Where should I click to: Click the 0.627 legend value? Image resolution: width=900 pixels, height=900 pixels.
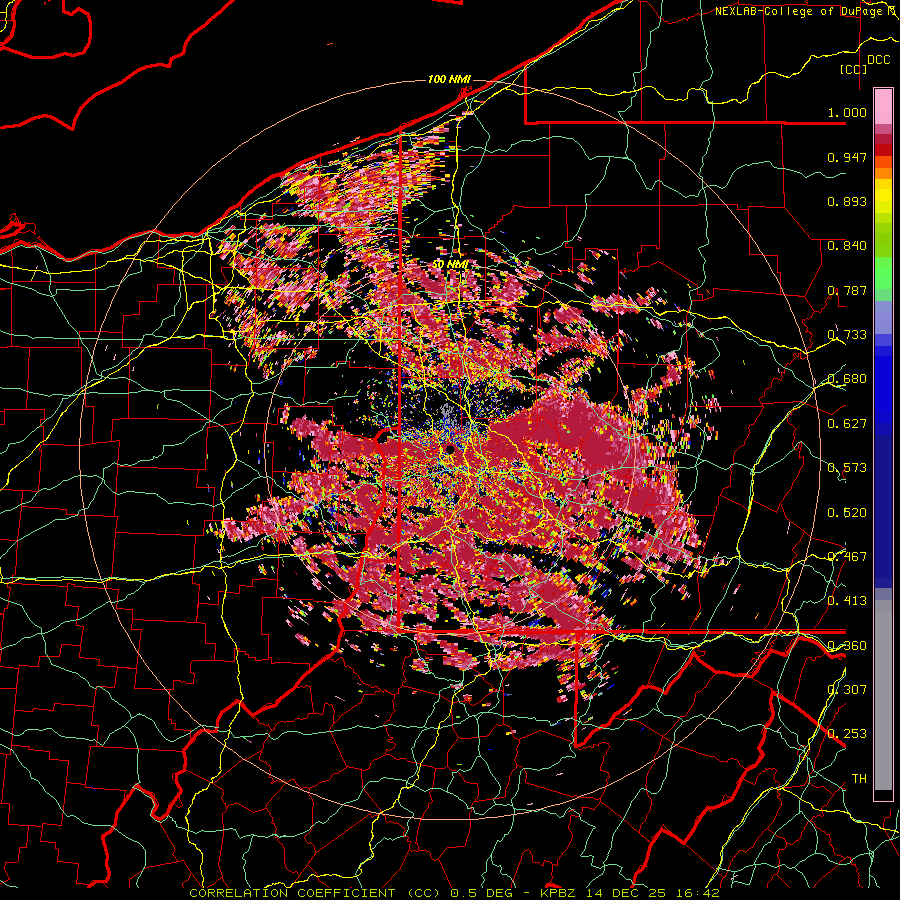[847, 424]
